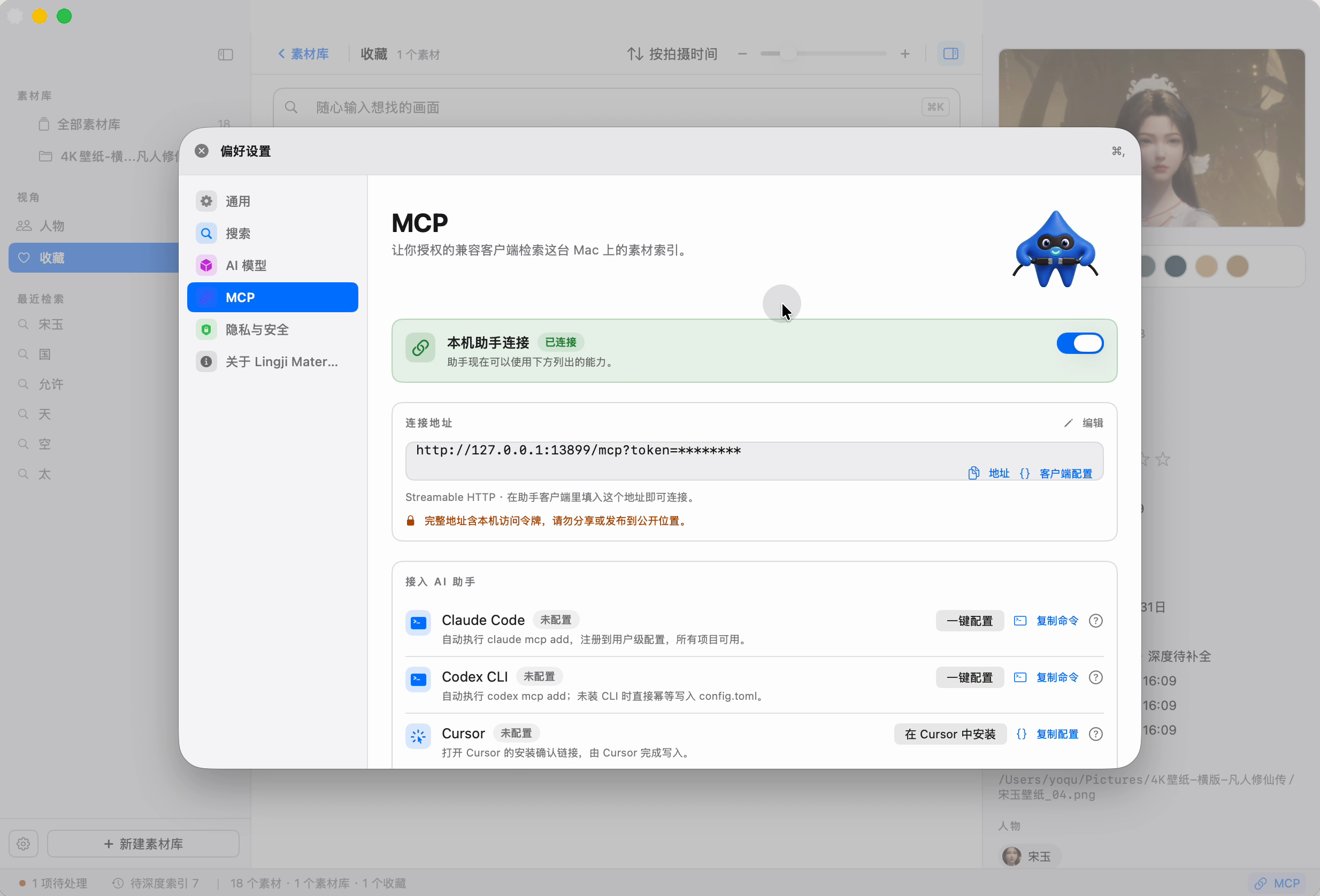Screen dimensions: 1320x896
Task: Select the MCP preferences section
Action: [x=273, y=298]
